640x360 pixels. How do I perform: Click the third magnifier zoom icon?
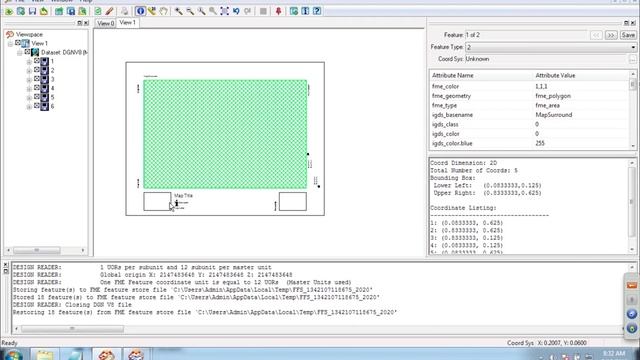[x=202, y=11]
